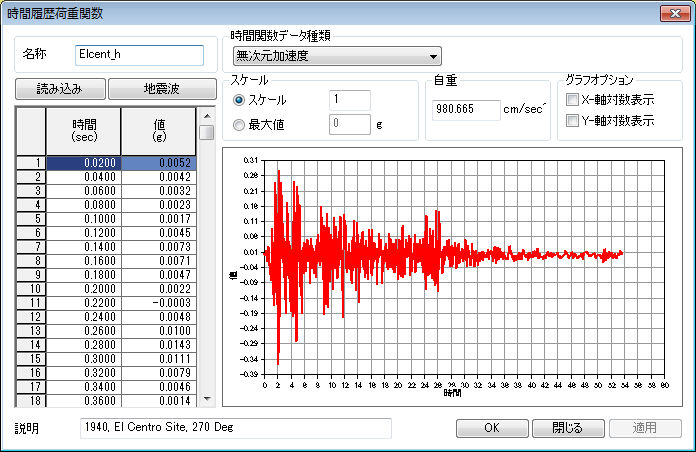Select value cell 0.0143

point(159,345)
